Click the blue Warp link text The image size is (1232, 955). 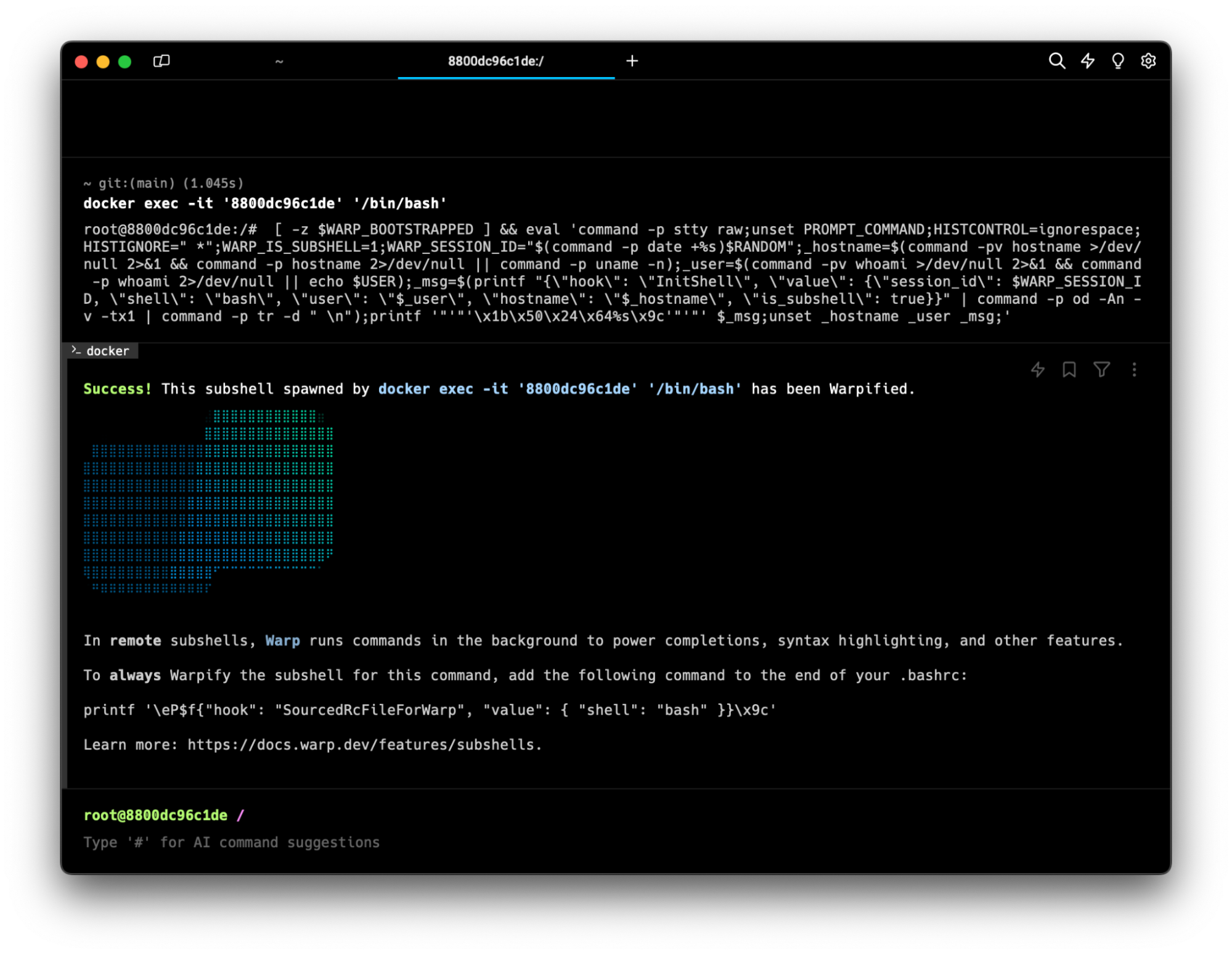[282, 641]
